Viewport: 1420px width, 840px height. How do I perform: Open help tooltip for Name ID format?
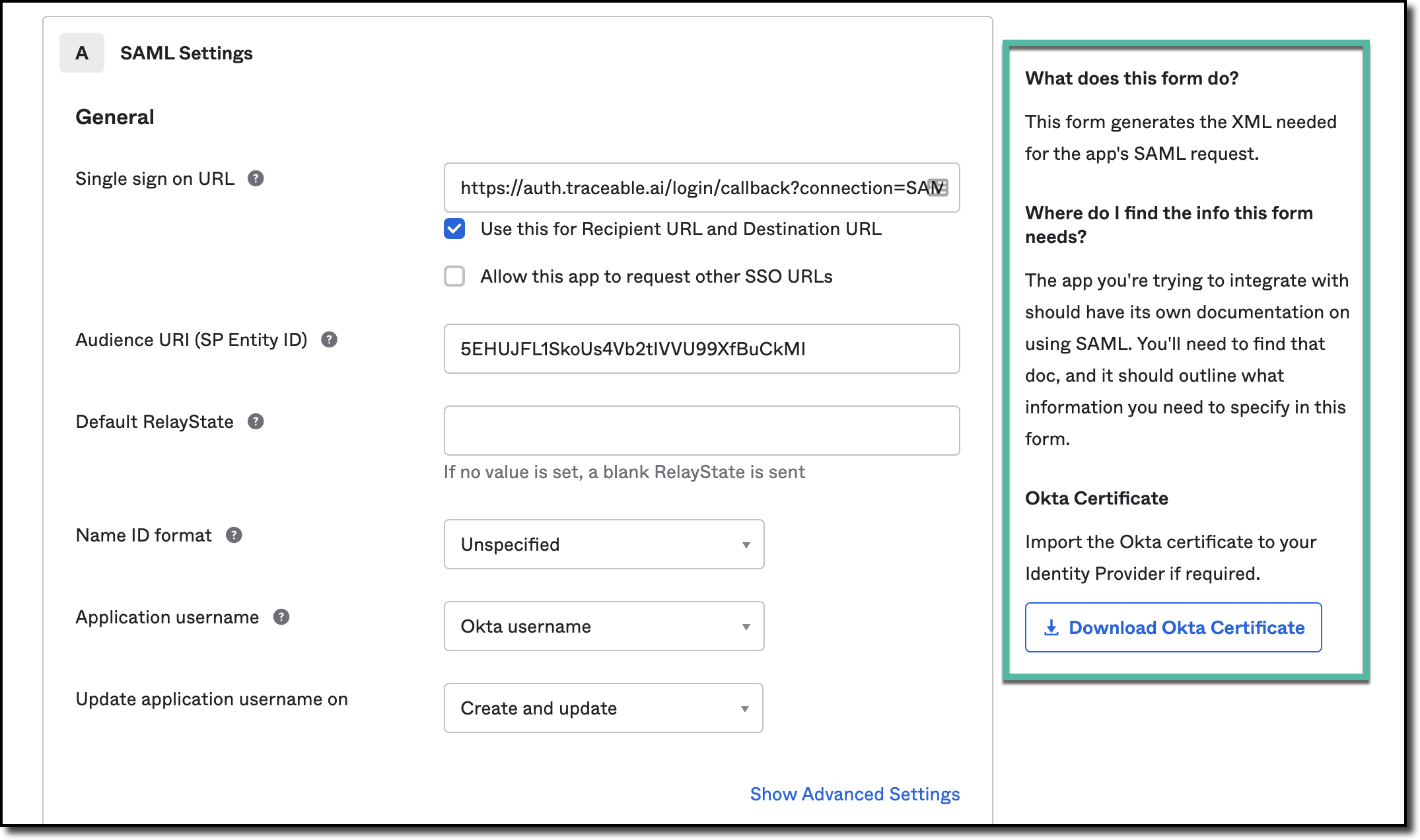(234, 535)
